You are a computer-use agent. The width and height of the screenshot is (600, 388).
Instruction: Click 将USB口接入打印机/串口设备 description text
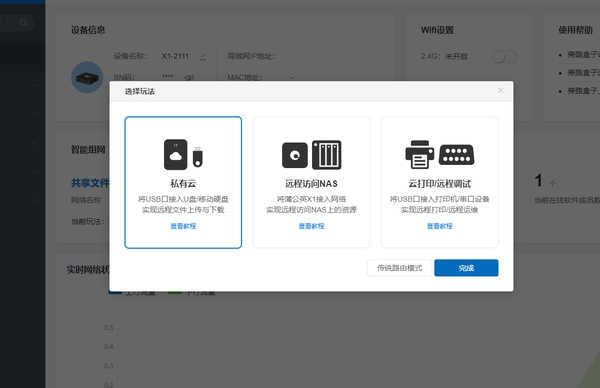pos(439,199)
